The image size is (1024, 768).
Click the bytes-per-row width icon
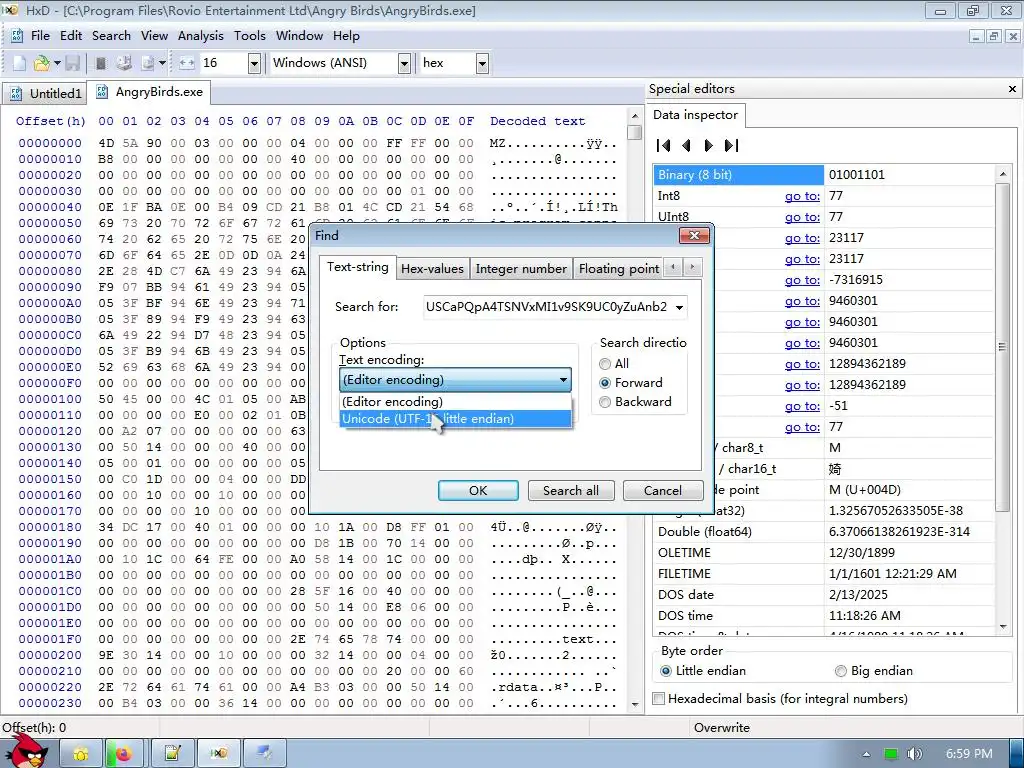coord(187,63)
